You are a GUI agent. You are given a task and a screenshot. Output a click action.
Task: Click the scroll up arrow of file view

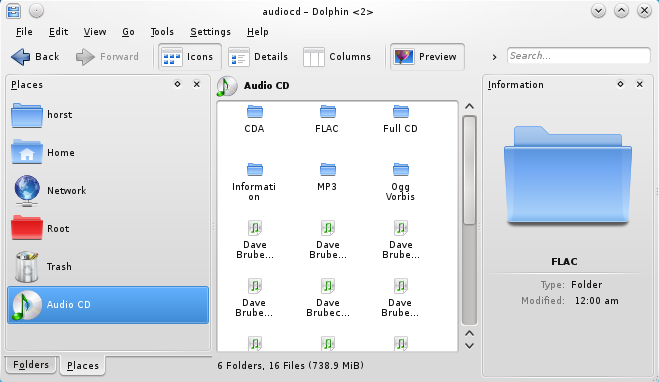[469, 107]
